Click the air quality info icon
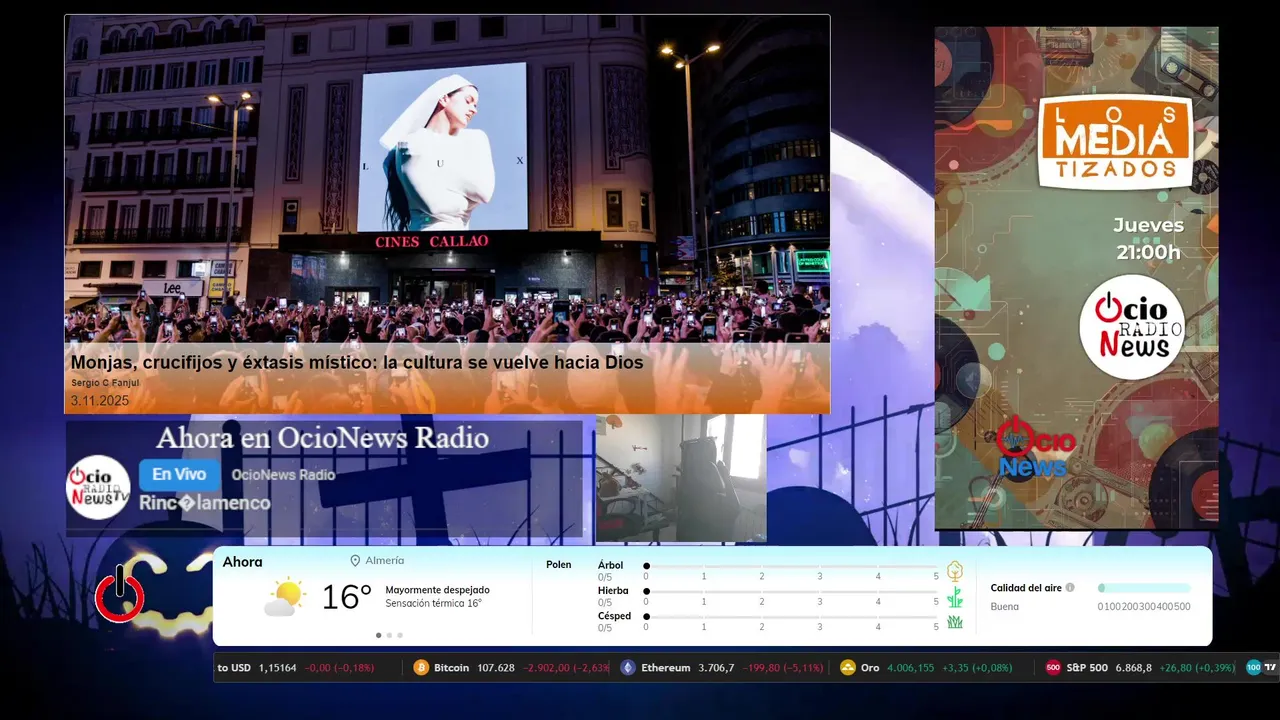Screen dimensions: 1280x720 pyautogui.click(x=1070, y=588)
